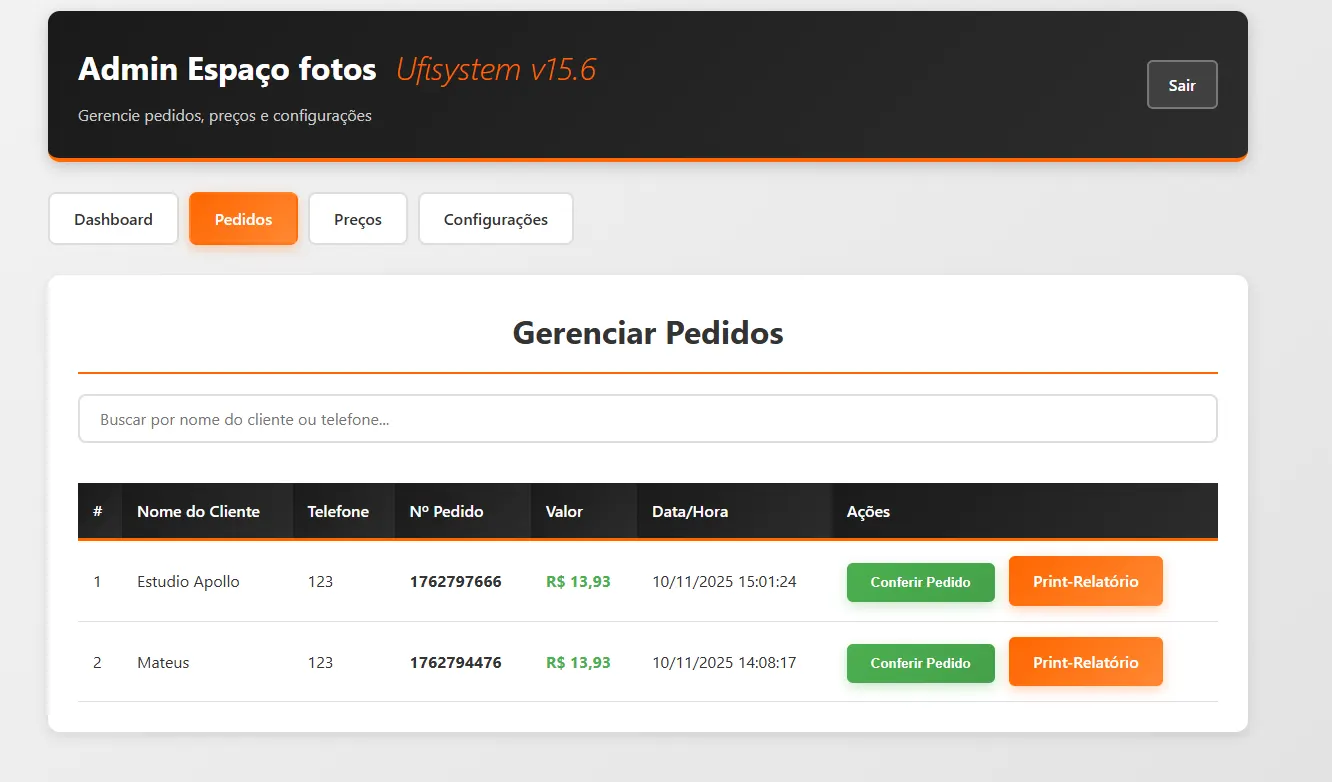Screen dimensions: 1332x782
Task: Click the Valor column header
Action: (564, 512)
